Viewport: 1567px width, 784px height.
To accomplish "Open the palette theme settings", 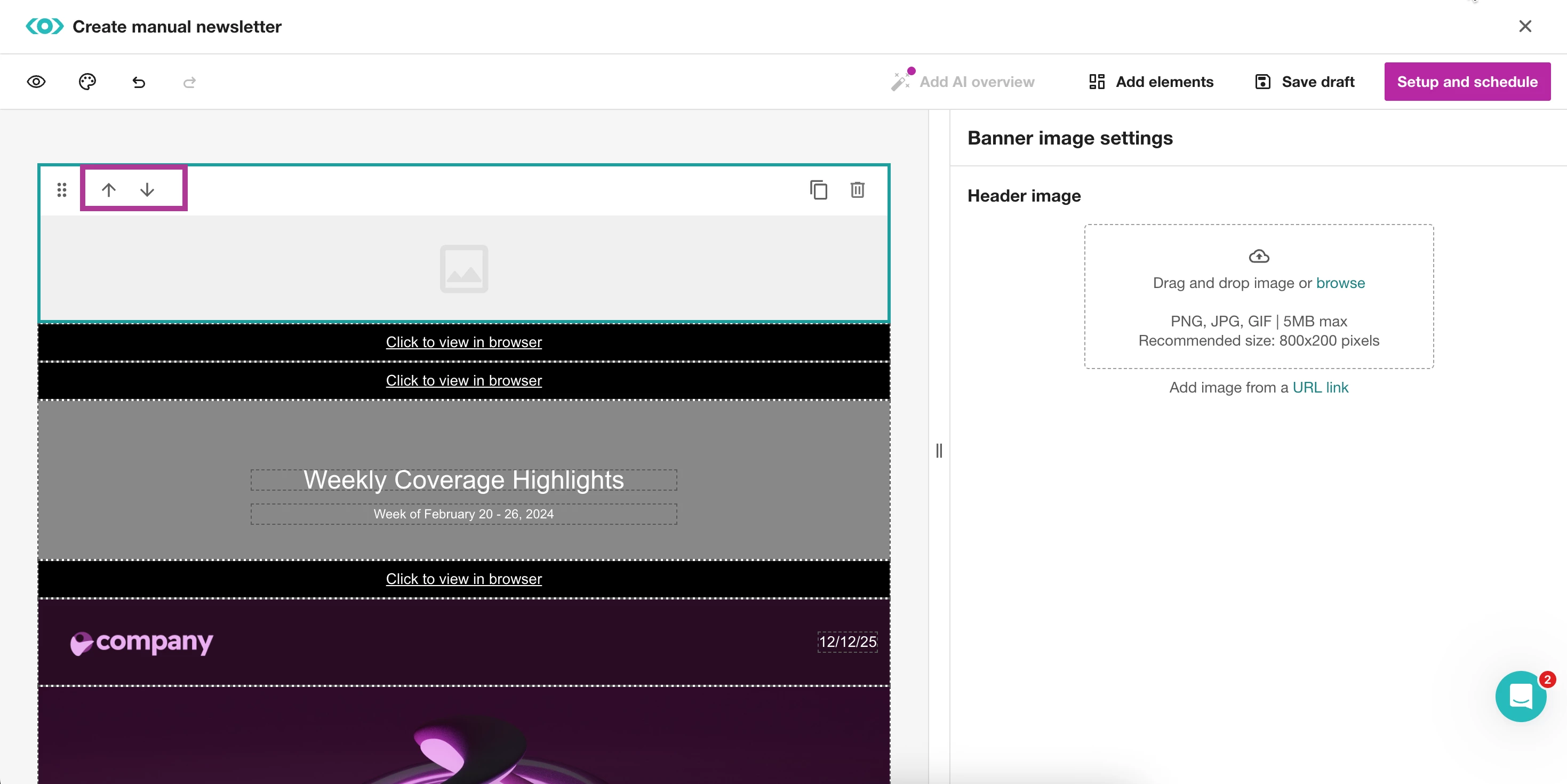I will tap(87, 82).
